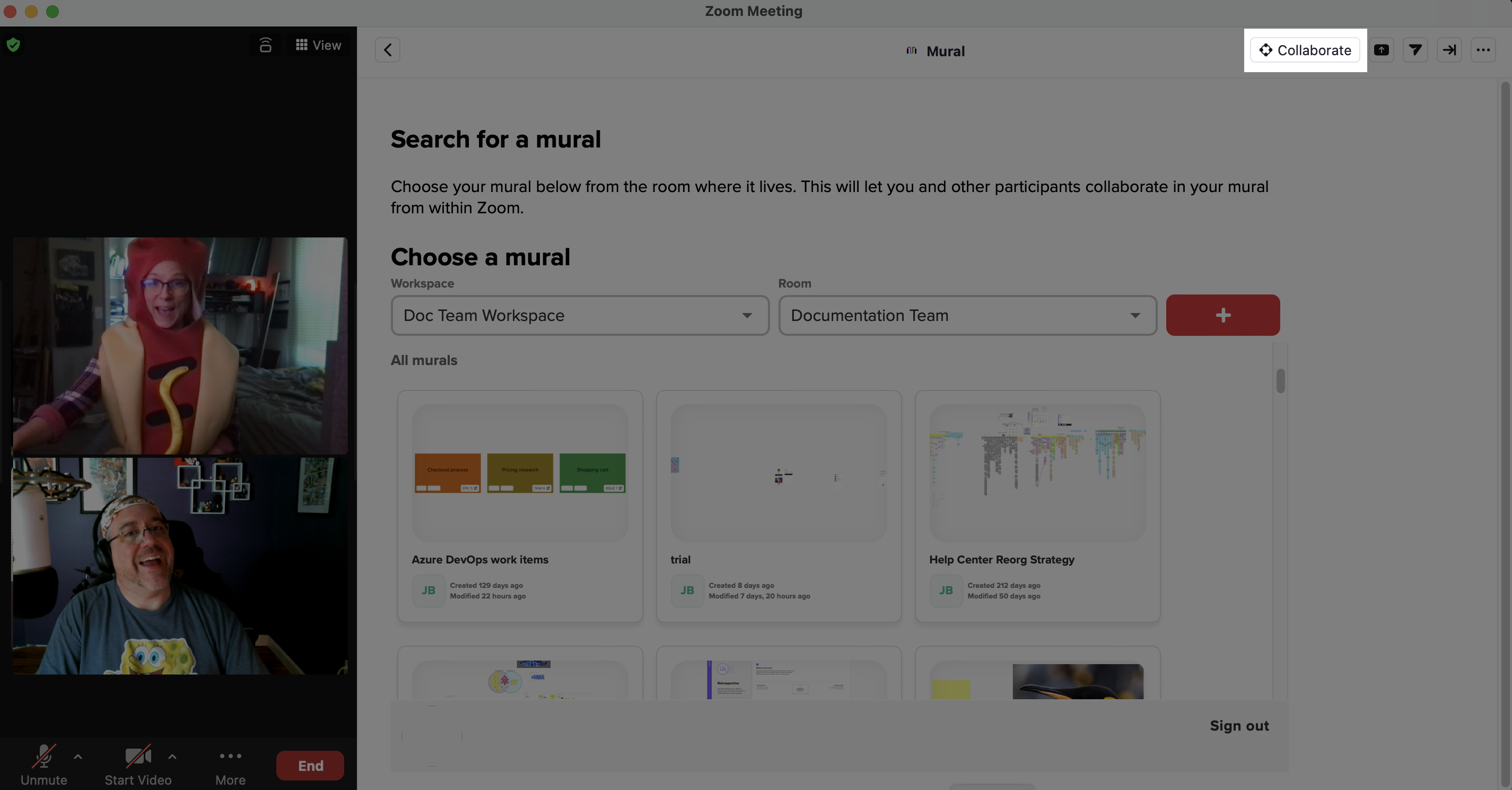
Task: Open the Documentation Team room dropdown
Action: coord(967,315)
